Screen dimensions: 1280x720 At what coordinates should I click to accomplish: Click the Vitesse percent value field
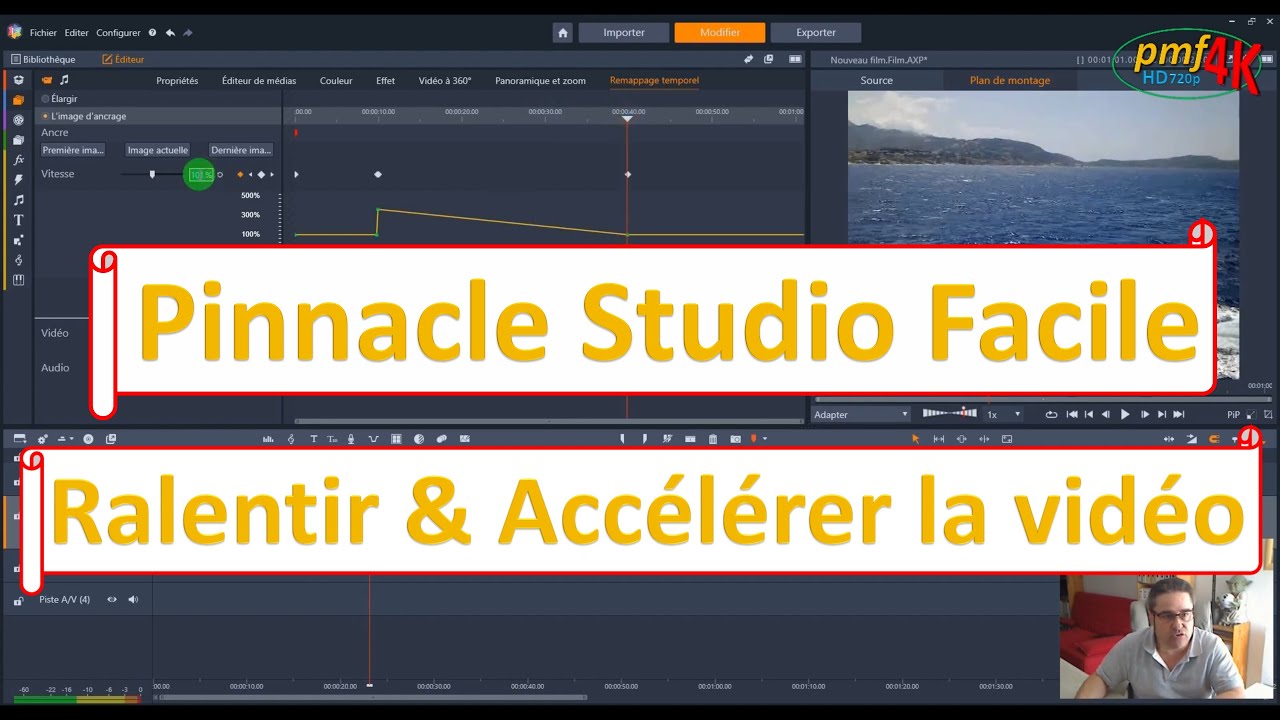[200, 175]
